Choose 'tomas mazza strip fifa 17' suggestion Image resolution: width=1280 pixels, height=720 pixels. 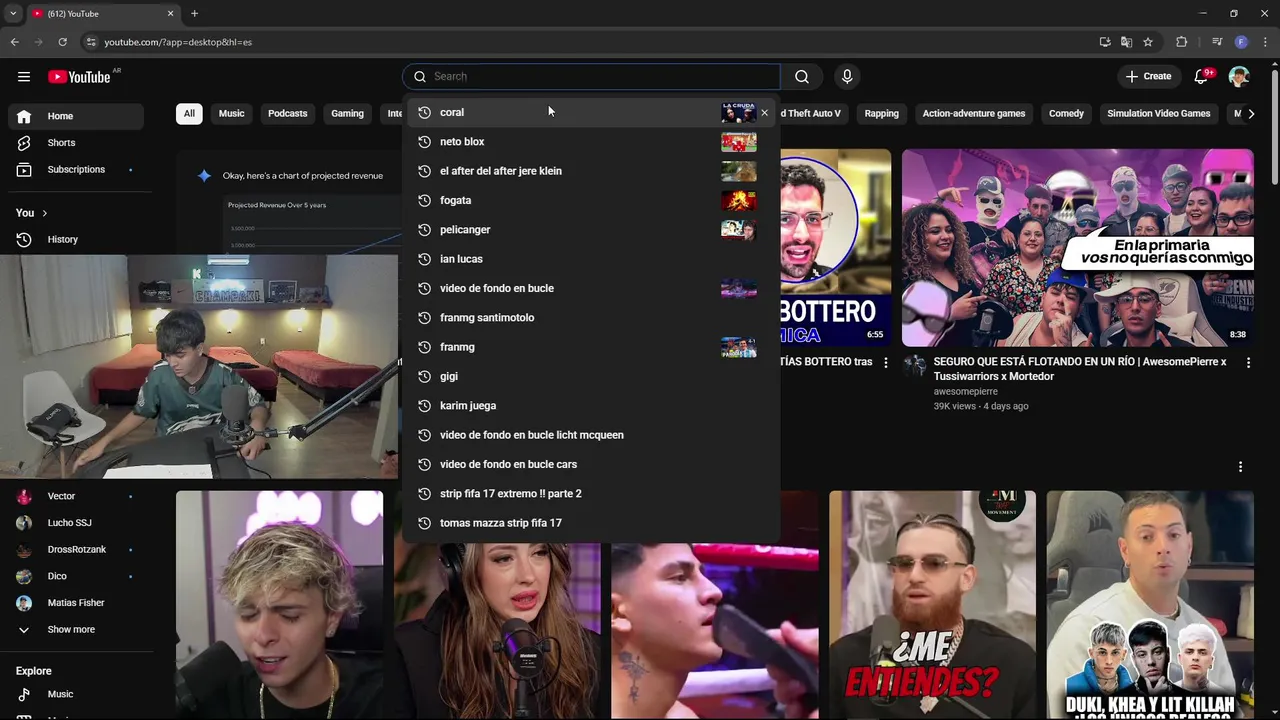[591, 523]
